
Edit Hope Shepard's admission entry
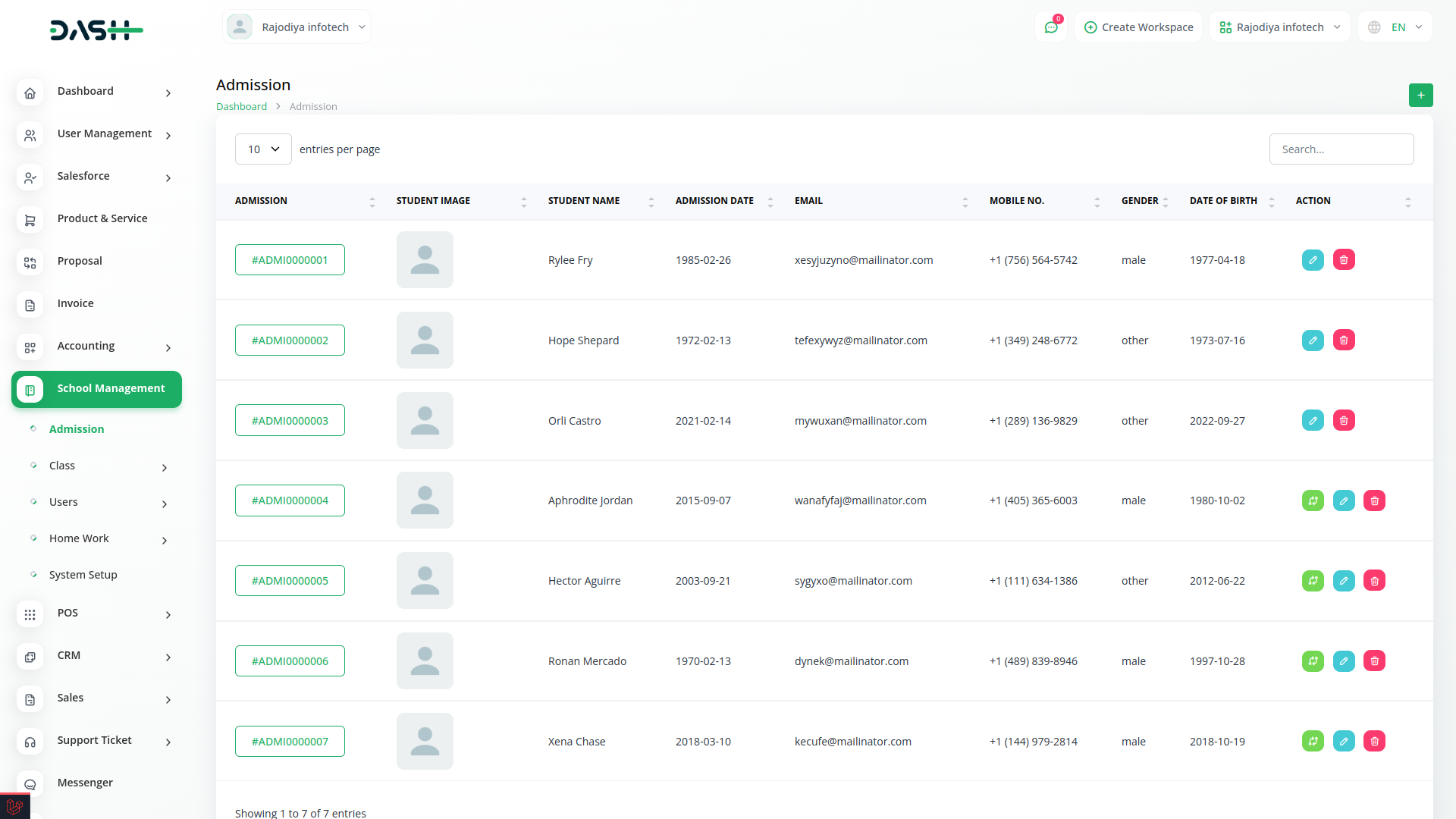(x=1313, y=340)
